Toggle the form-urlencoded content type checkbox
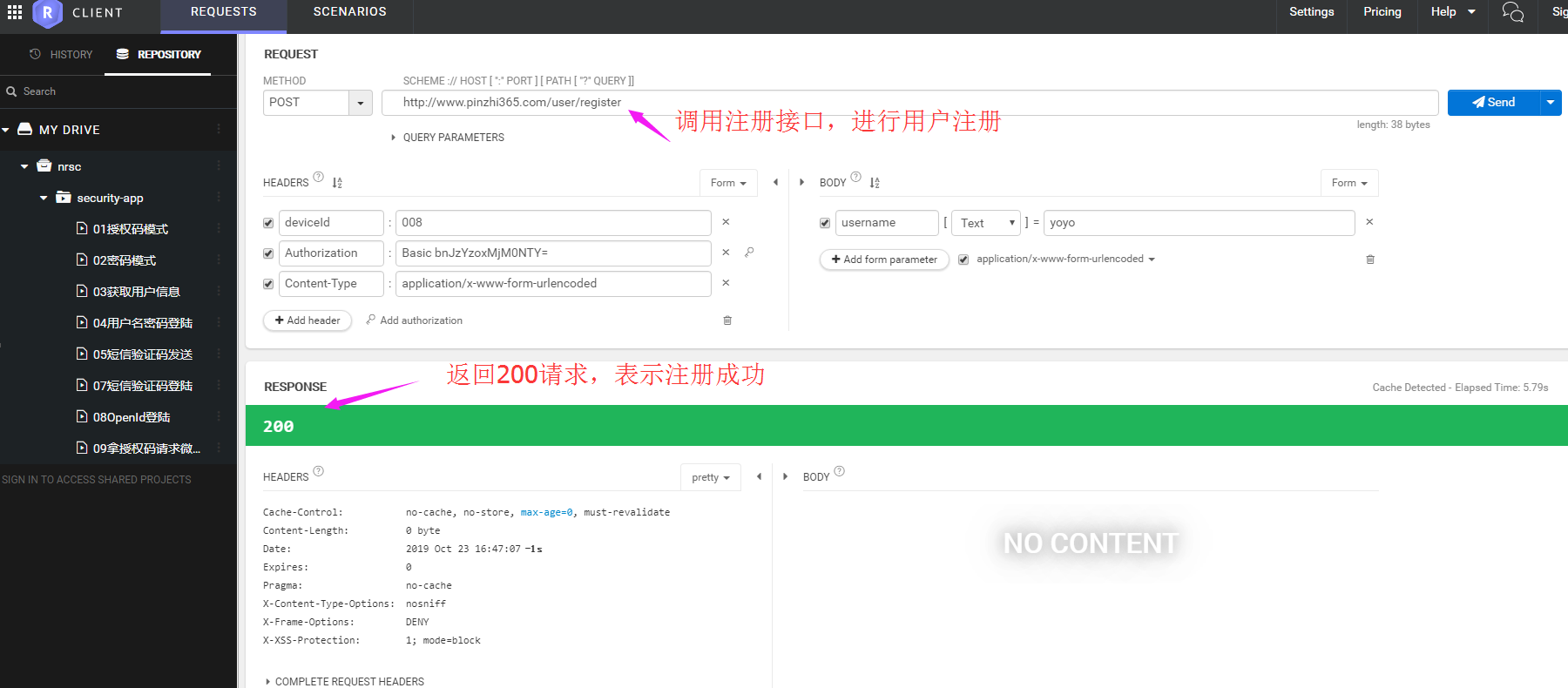Screen dimensions: 1568x688 963,260
